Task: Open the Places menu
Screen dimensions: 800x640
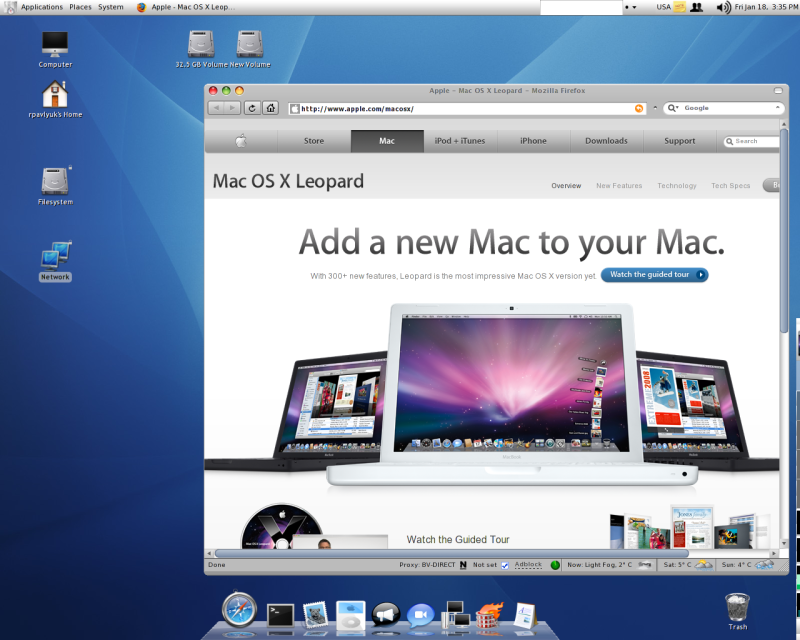Action: (81, 7)
